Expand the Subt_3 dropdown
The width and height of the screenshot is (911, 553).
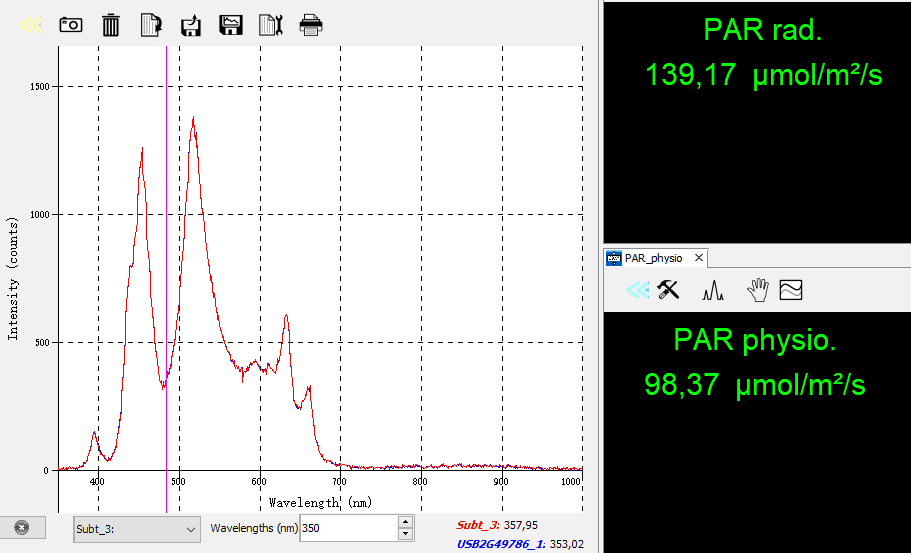click(191, 528)
